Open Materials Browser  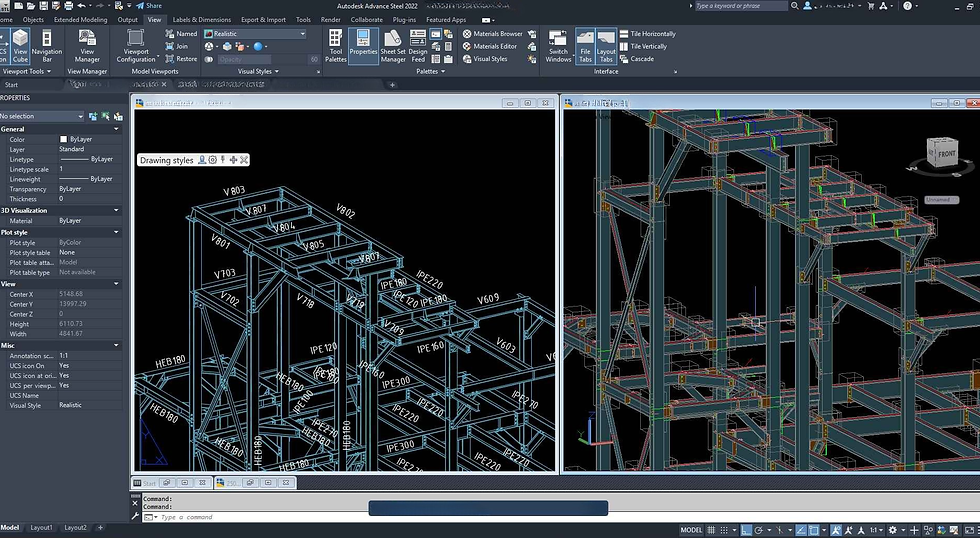click(x=492, y=34)
